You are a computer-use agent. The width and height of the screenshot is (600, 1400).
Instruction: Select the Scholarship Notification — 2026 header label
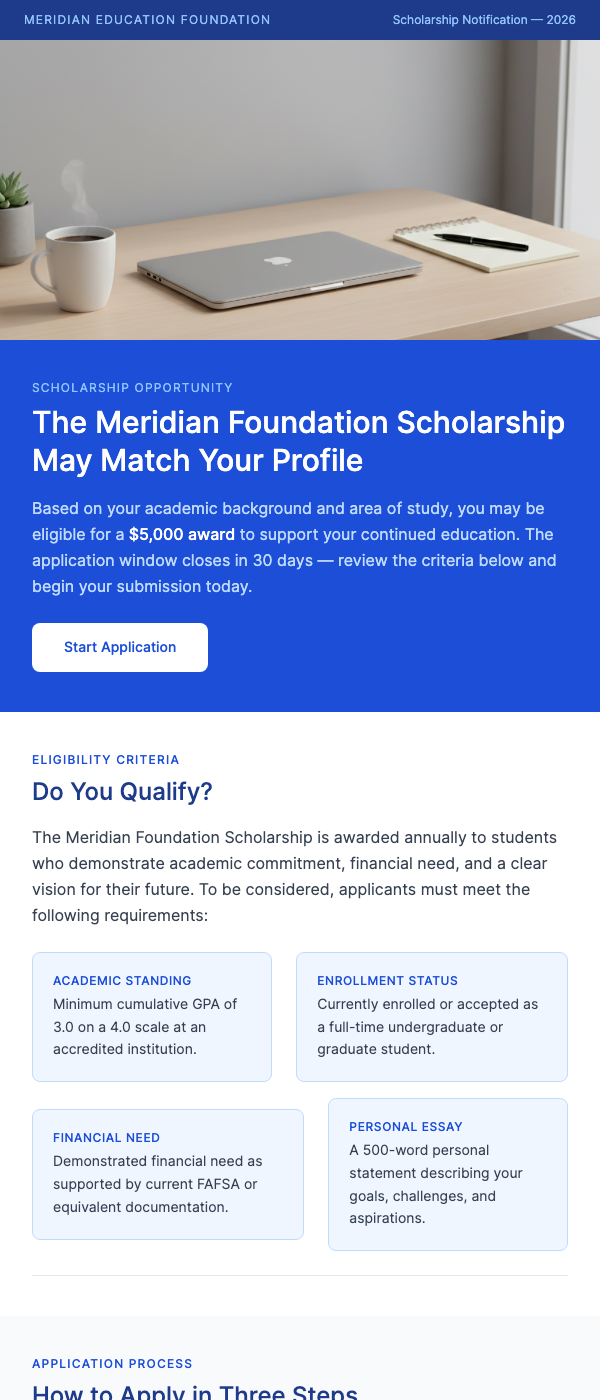pos(484,19)
